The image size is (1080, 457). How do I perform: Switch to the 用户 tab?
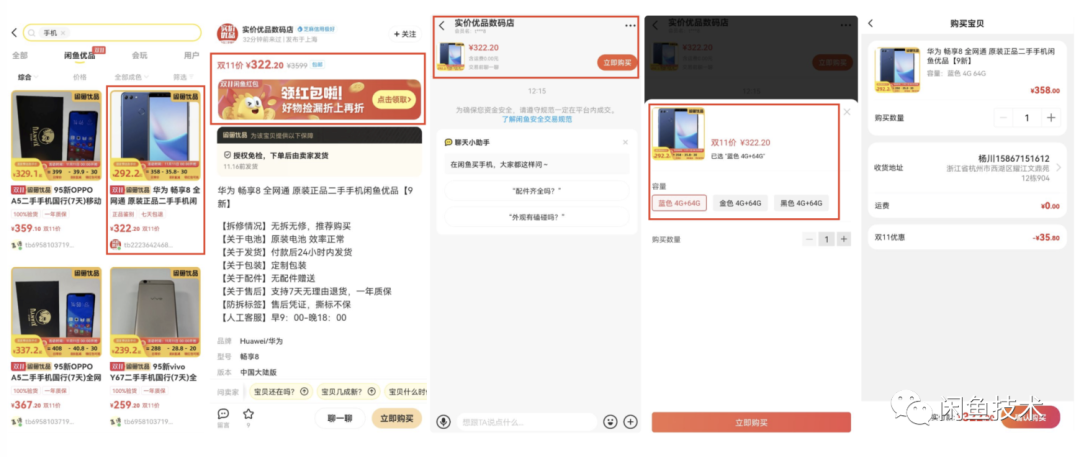191,55
